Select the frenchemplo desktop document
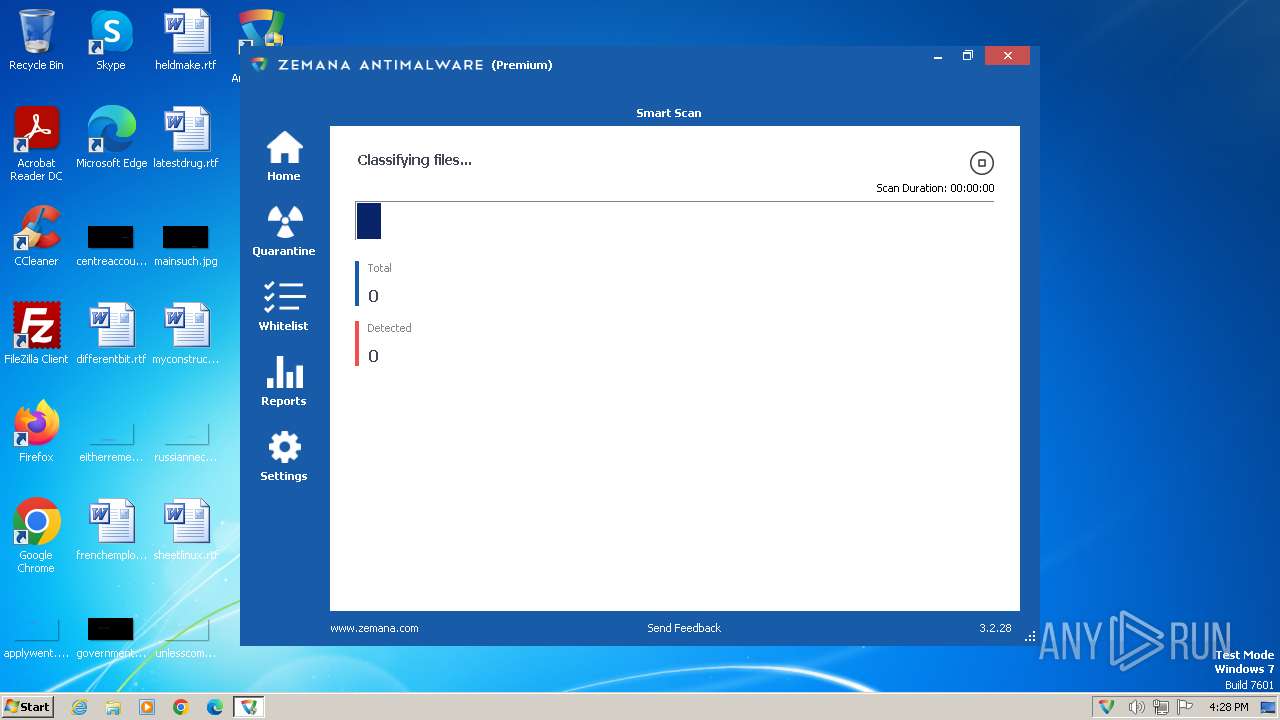The height and width of the screenshot is (720, 1280). (x=111, y=530)
